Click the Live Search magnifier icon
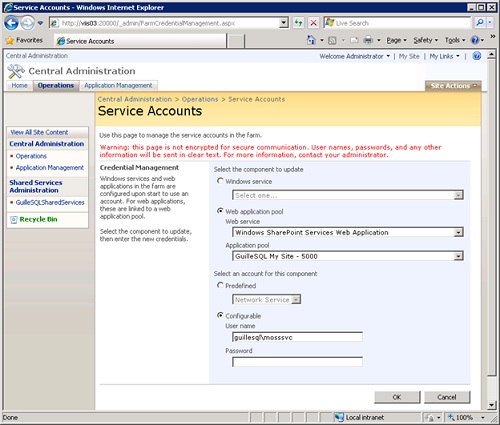 coord(479,23)
